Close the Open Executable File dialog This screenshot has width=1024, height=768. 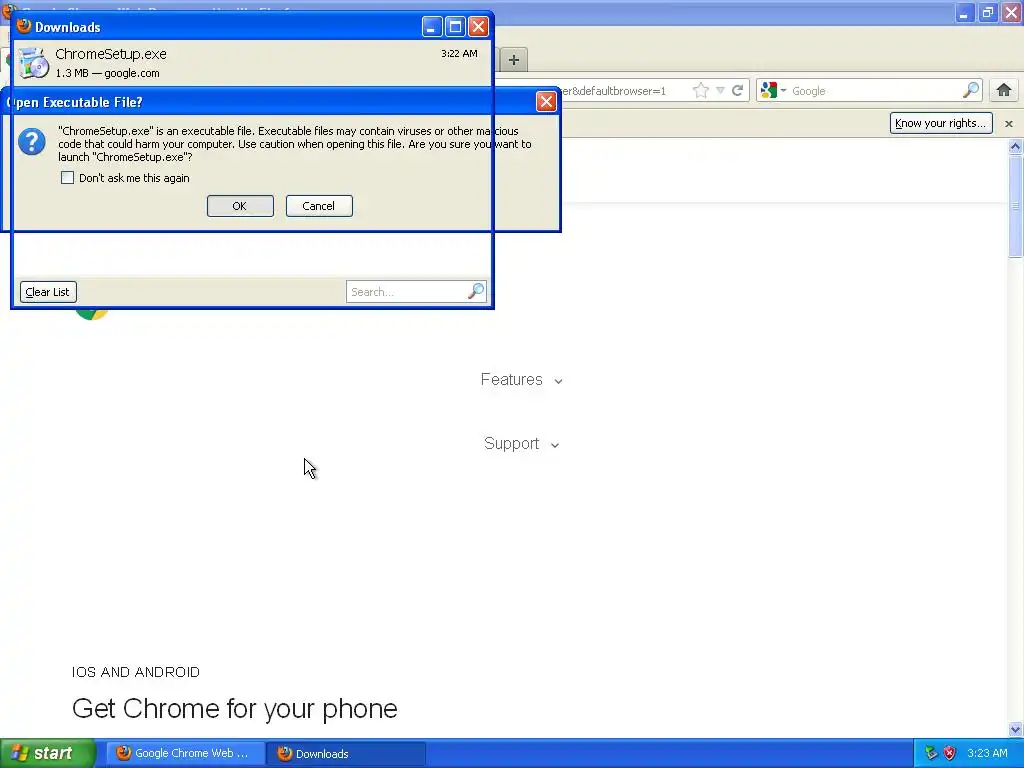(x=546, y=102)
